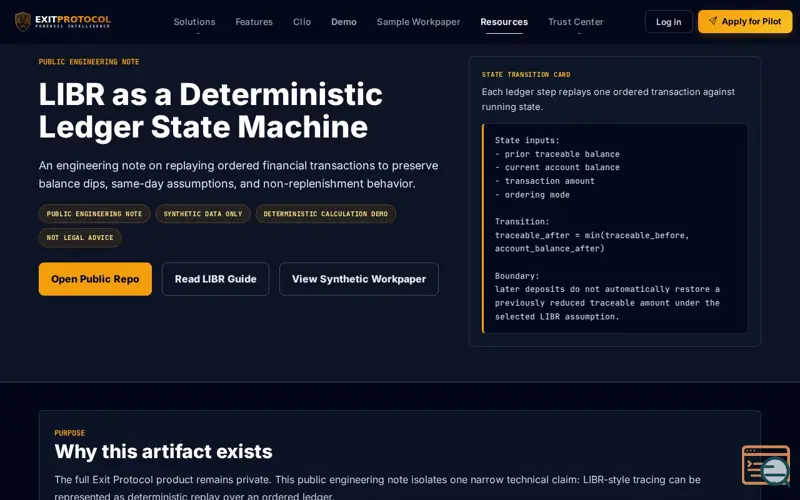Screen dimensions: 800x500
Task: Click the PURPOSE label
Action: point(70,433)
